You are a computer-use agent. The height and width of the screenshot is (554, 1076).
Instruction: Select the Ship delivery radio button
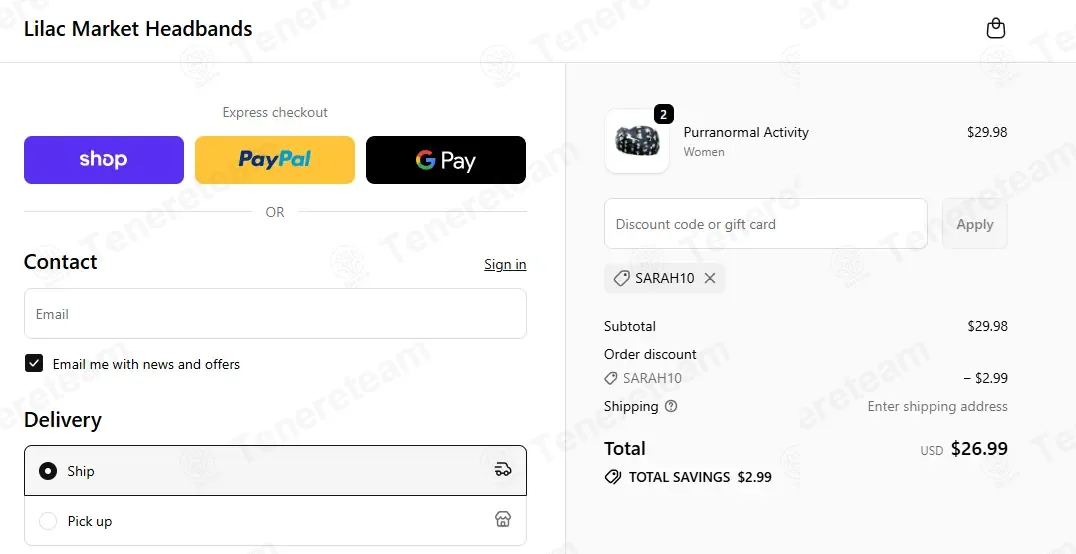(48, 471)
